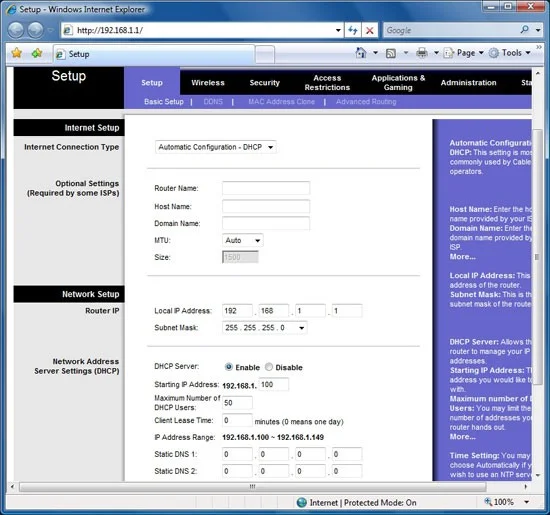Click the red Stop loading icon
The width and height of the screenshot is (550, 515).
tap(369, 31)
